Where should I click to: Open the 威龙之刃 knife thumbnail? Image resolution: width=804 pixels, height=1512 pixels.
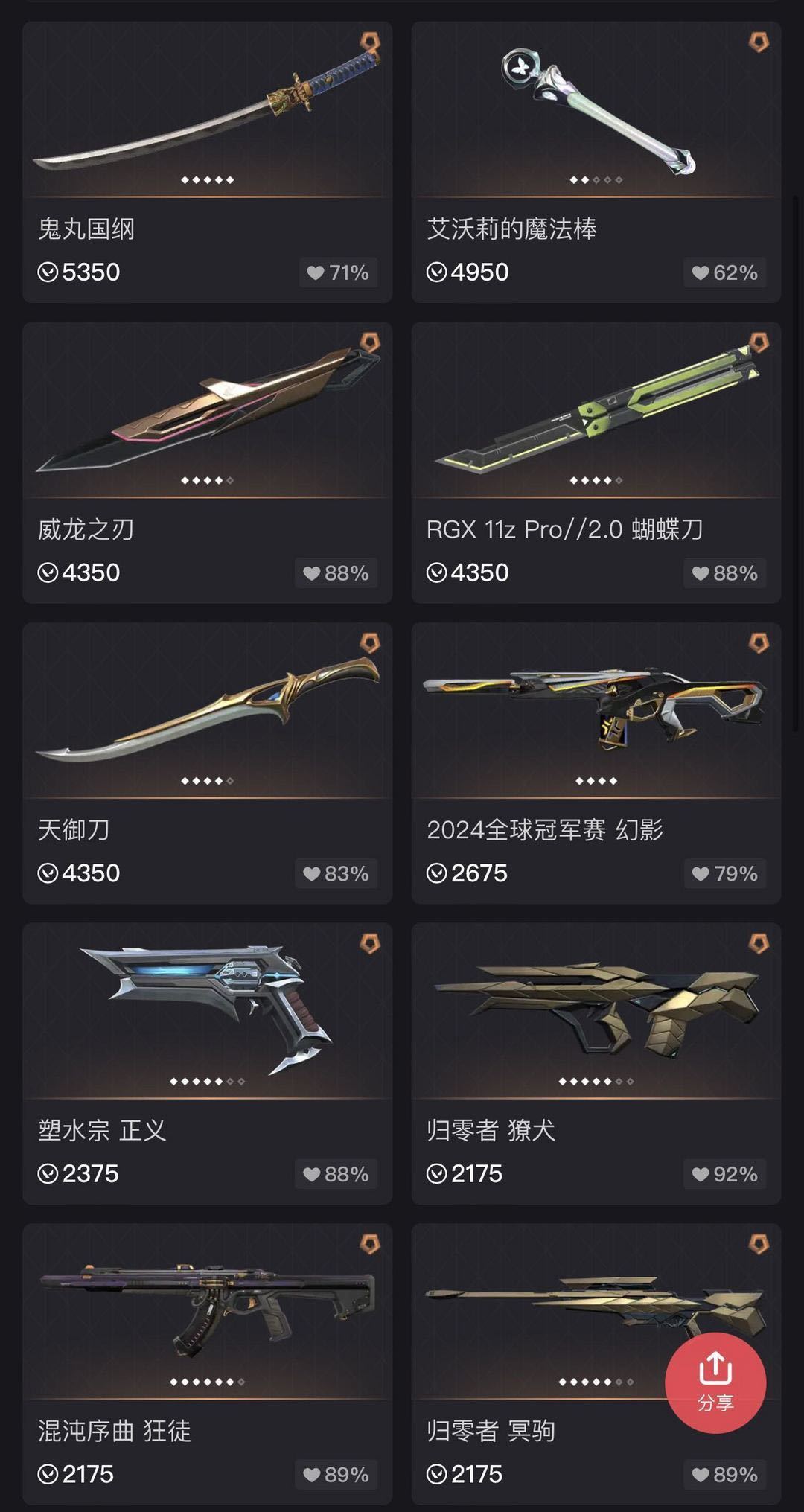click(208, 409)
